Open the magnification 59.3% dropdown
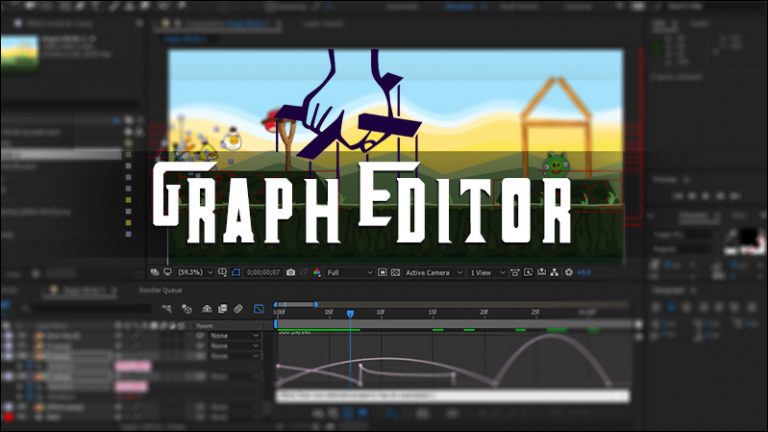 pyautogui.click(x=195, y=272)
